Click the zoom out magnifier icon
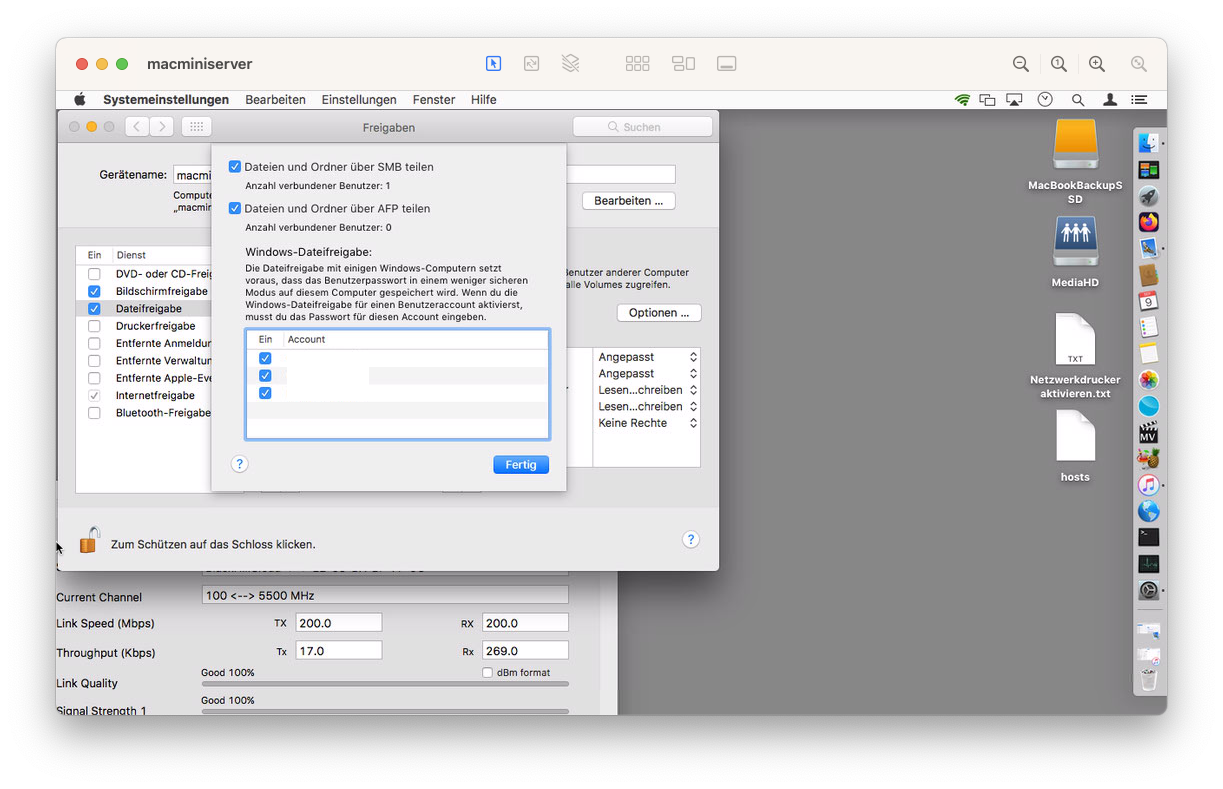Viewport: 1223px width, 789px height. [1021, 63]
